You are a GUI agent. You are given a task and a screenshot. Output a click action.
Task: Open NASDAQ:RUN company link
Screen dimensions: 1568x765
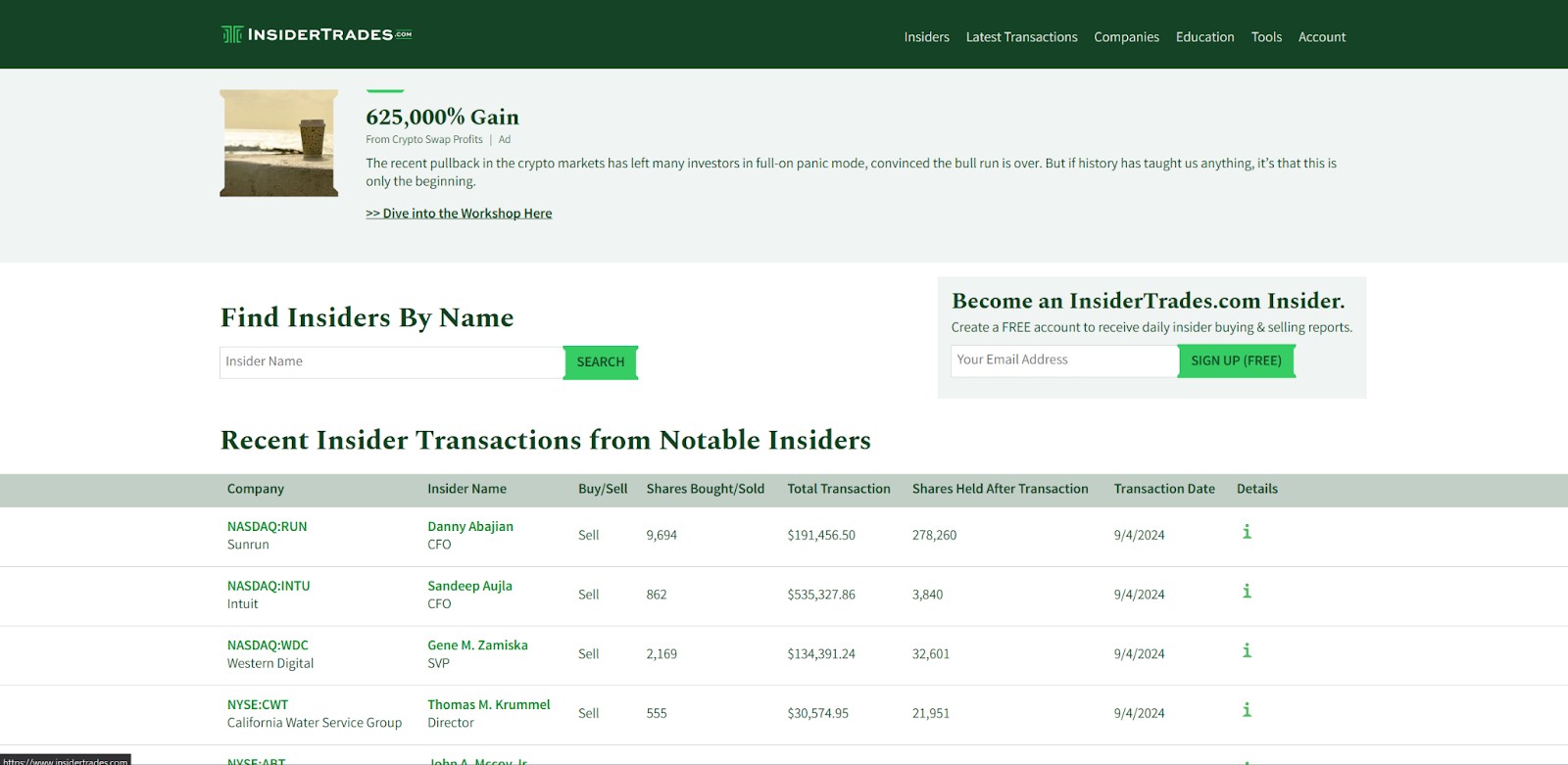(x=267, y=527)
